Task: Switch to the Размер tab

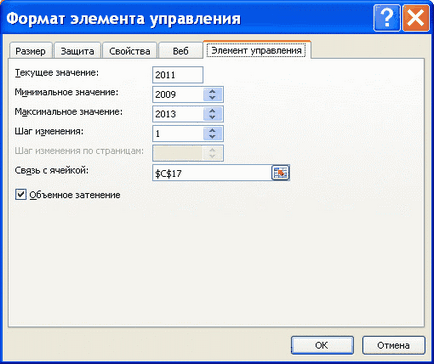Action: click(x=31, y=51)
